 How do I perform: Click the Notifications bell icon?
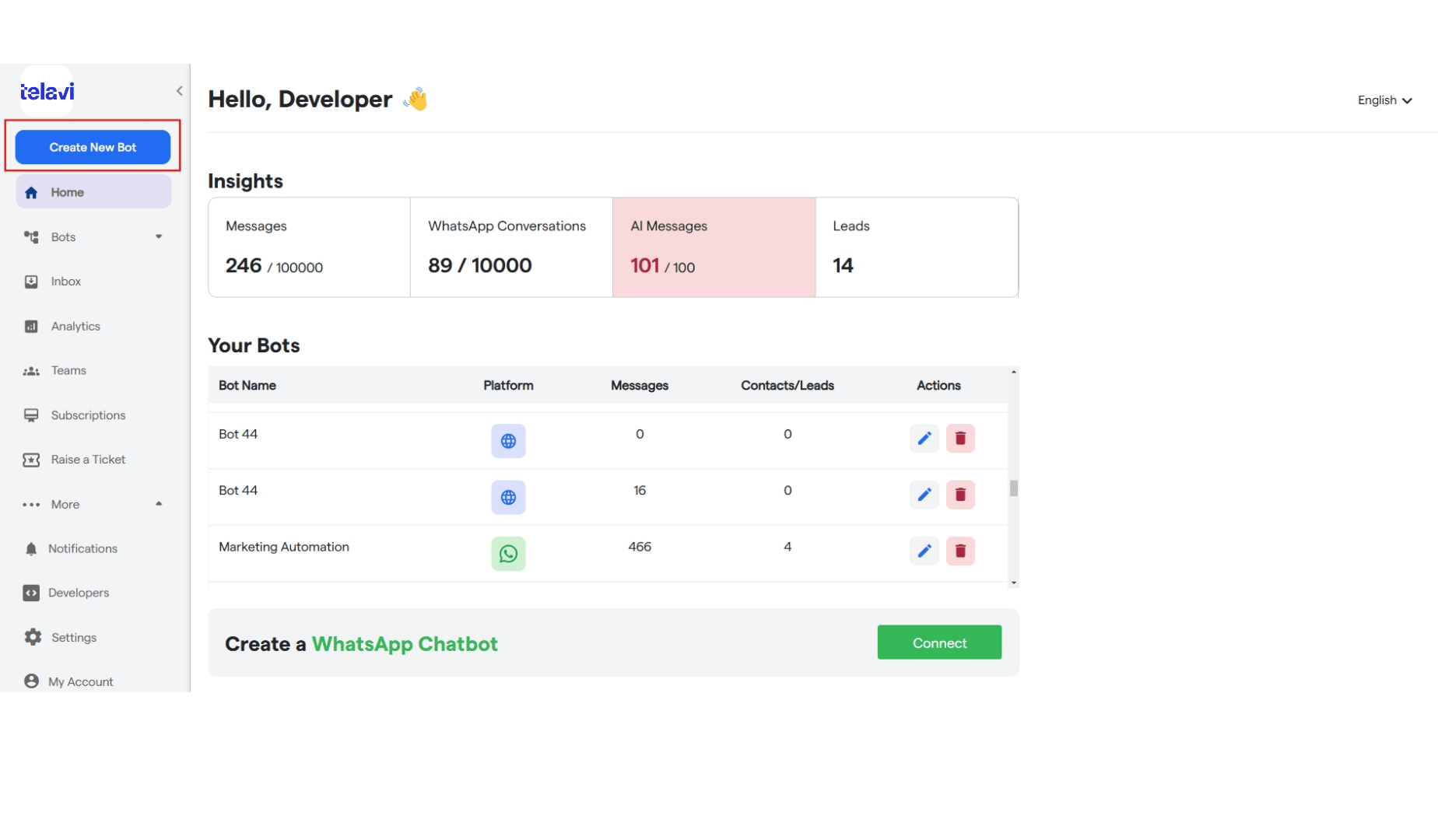[x=31, y=549]
